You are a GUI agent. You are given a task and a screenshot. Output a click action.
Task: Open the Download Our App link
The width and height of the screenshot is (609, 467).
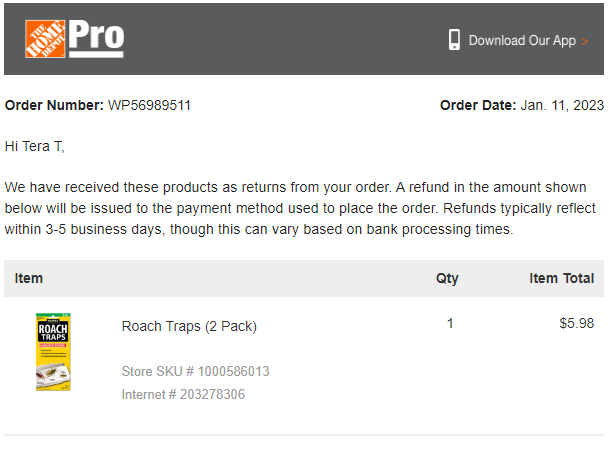[522, 40]
